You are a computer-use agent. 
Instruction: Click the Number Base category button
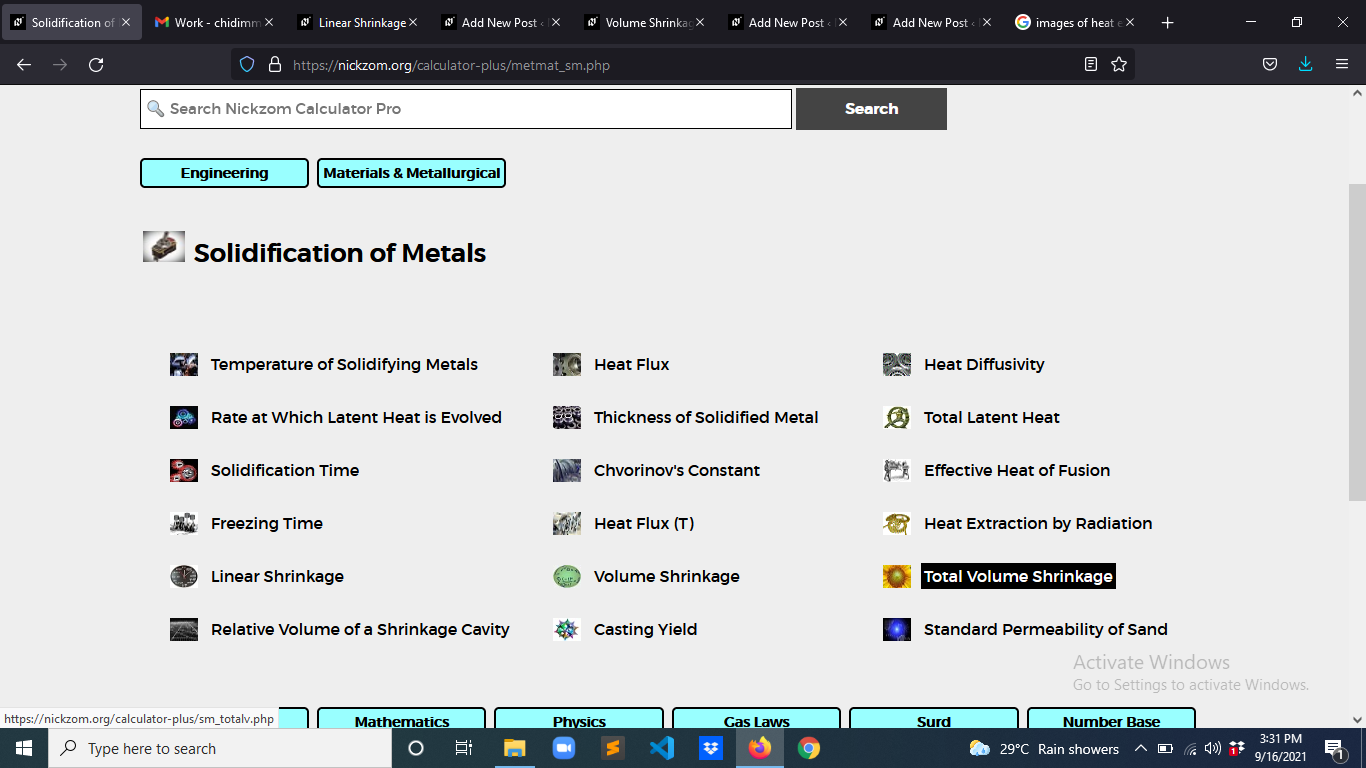(1111, 719)
